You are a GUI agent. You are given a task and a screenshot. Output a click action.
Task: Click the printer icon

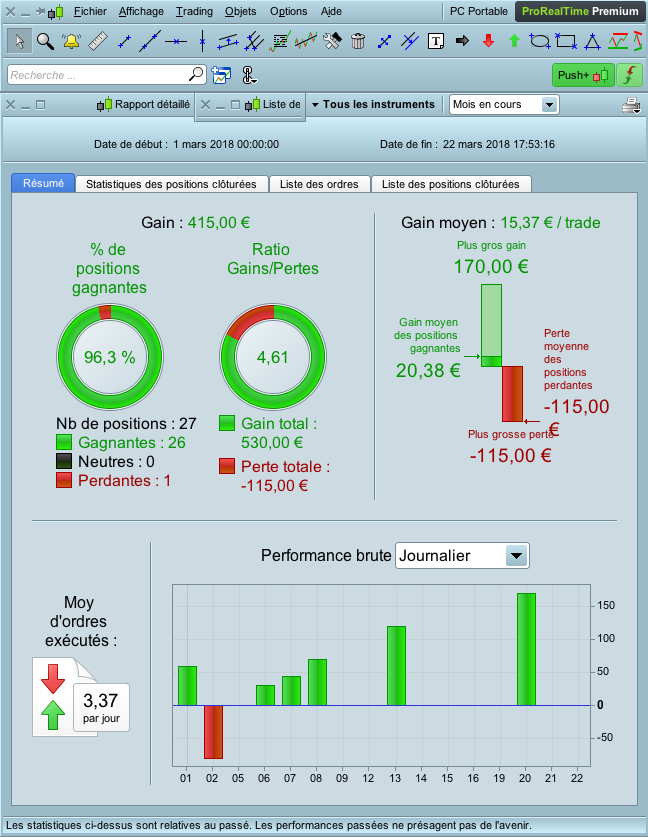631,105
